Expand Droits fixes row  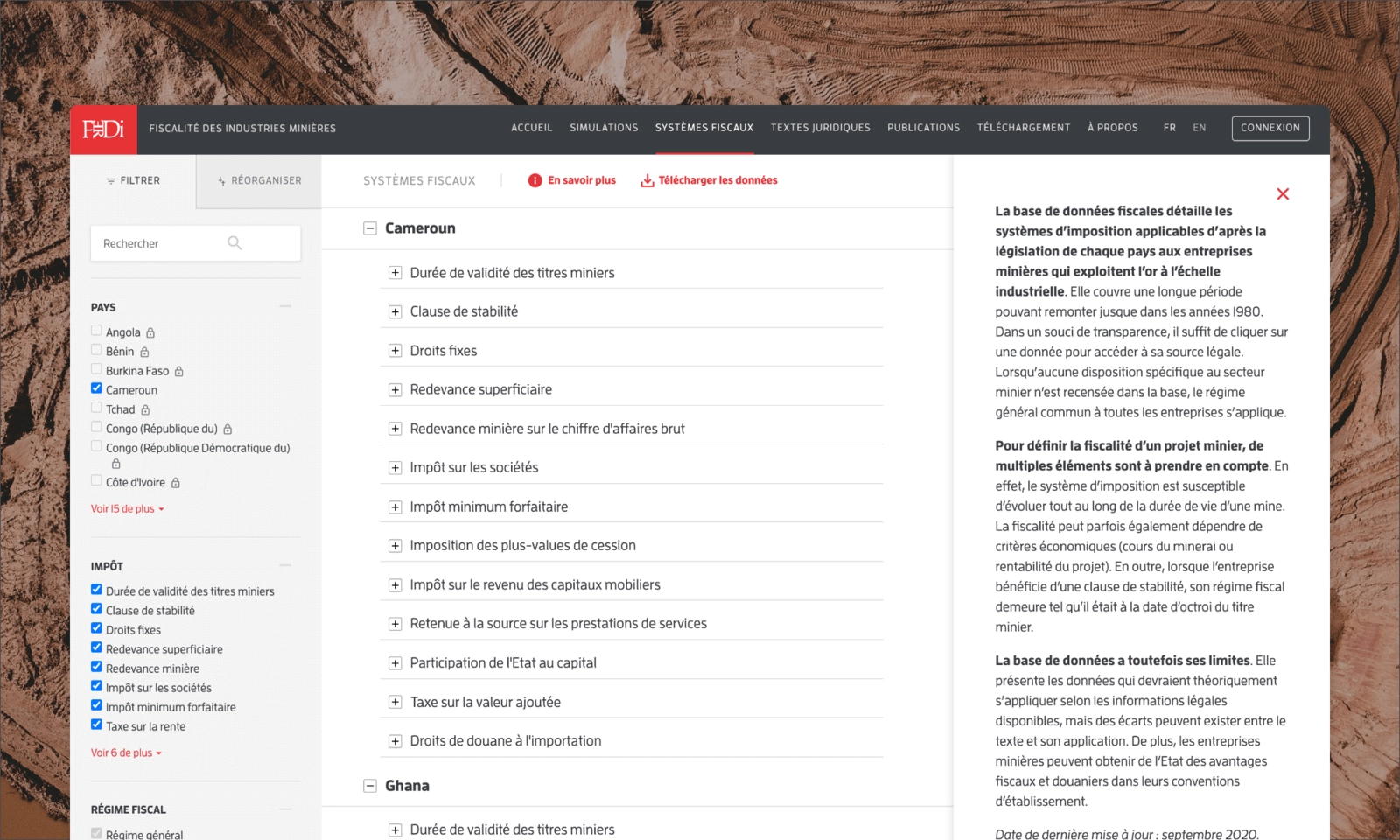395,351
